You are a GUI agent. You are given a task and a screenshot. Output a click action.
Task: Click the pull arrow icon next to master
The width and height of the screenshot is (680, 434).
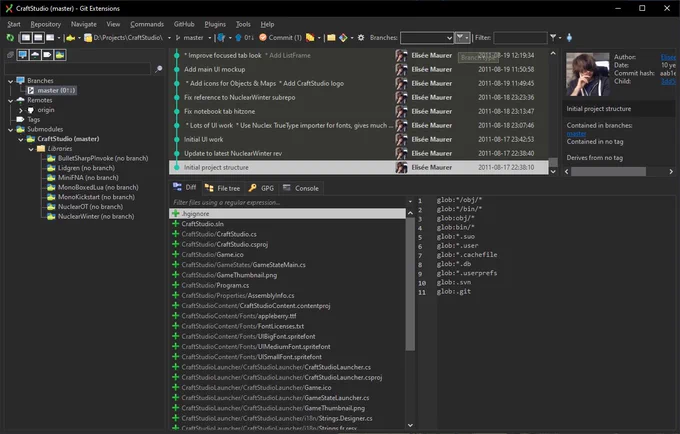pos(221,38)
